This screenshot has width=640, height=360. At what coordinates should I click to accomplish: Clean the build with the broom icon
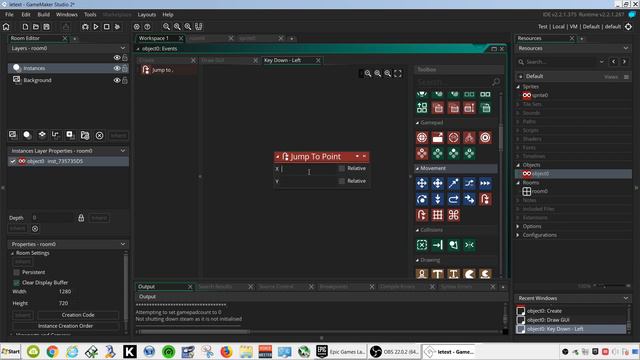coord(117,27)
